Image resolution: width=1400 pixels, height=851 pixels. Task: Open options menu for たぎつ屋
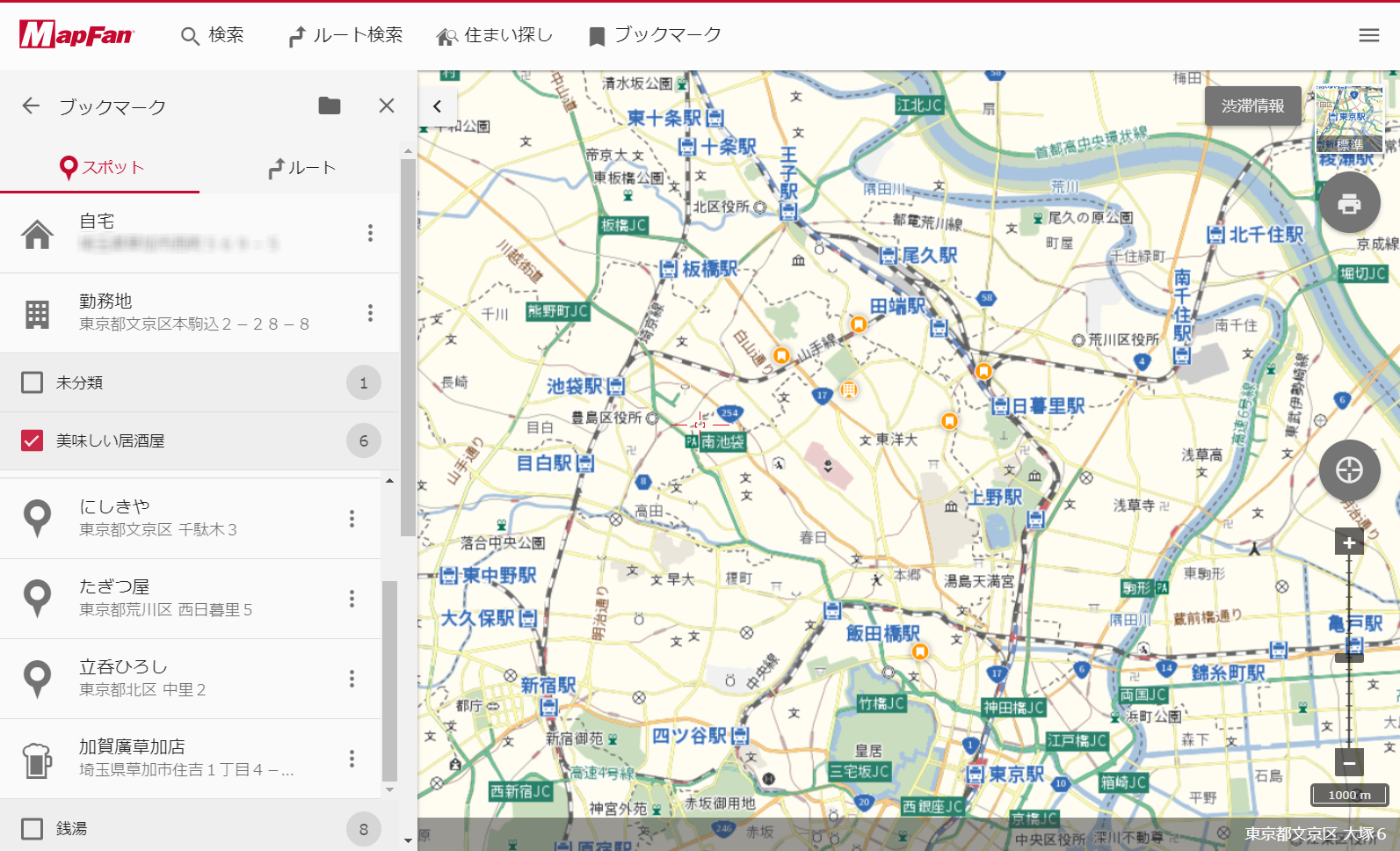[x=352, y=598]
